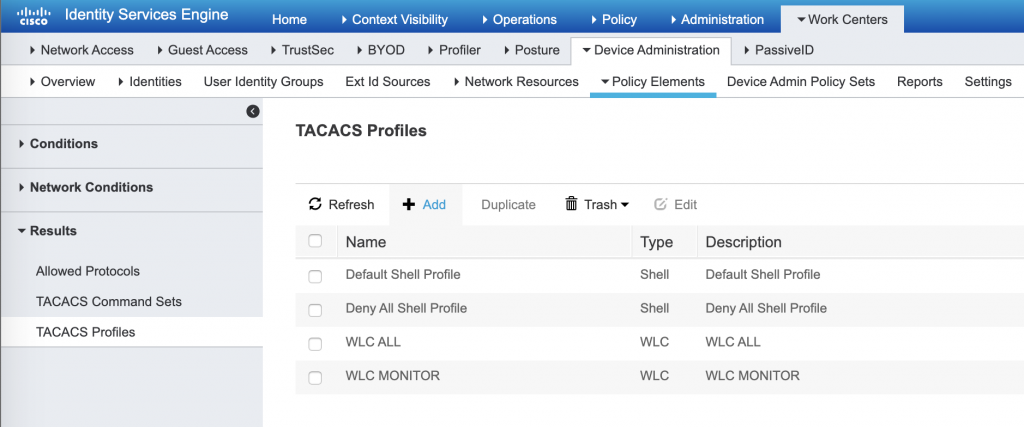Click the Duplicate button
The image size is (1024, 427).
(x=508, y=204)
